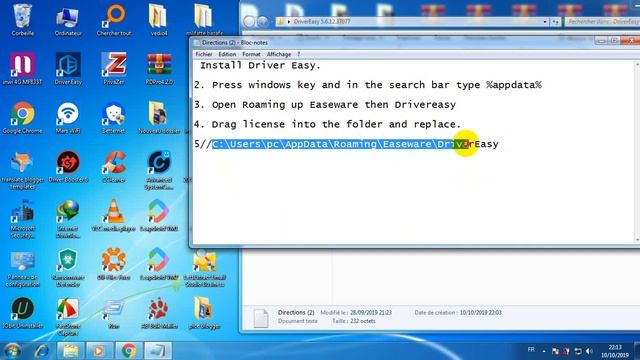Open the Format menu in Notepad
Image resolution: width=640 pixels, height=360 pixels.
[x=251, y=54]
